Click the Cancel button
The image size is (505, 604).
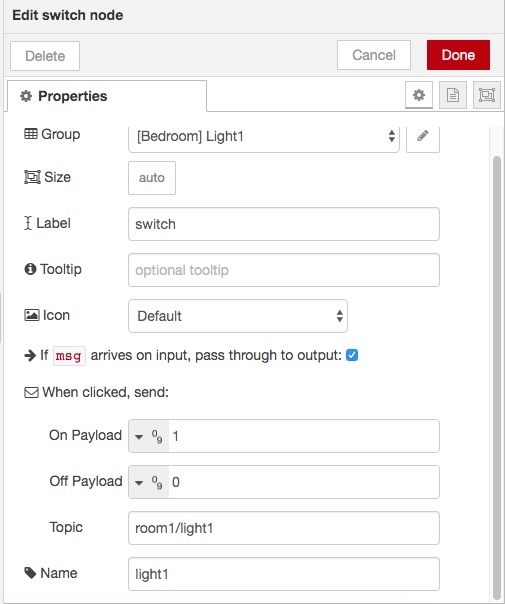pyautogui.click(x=374, y=55)
